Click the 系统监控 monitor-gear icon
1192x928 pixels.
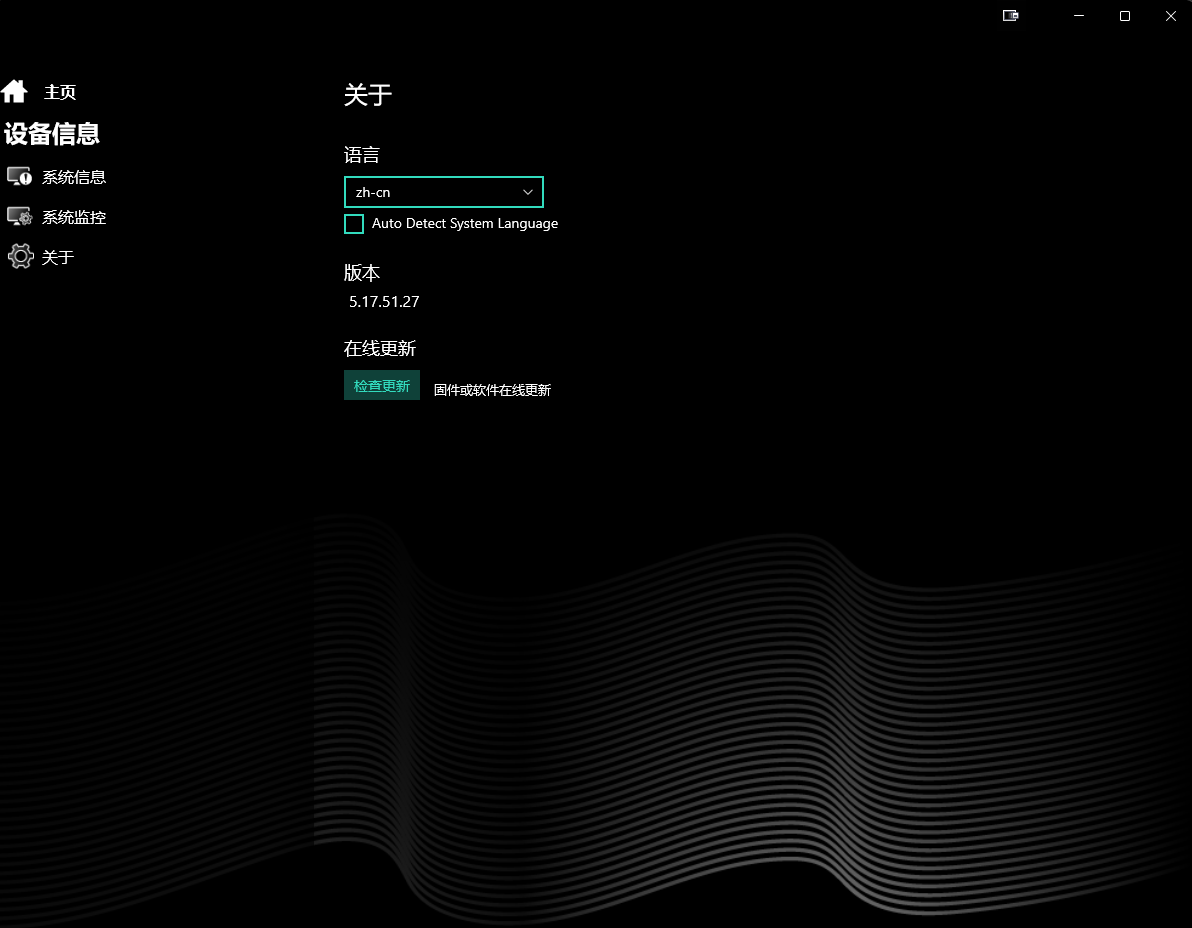(19, 216)
